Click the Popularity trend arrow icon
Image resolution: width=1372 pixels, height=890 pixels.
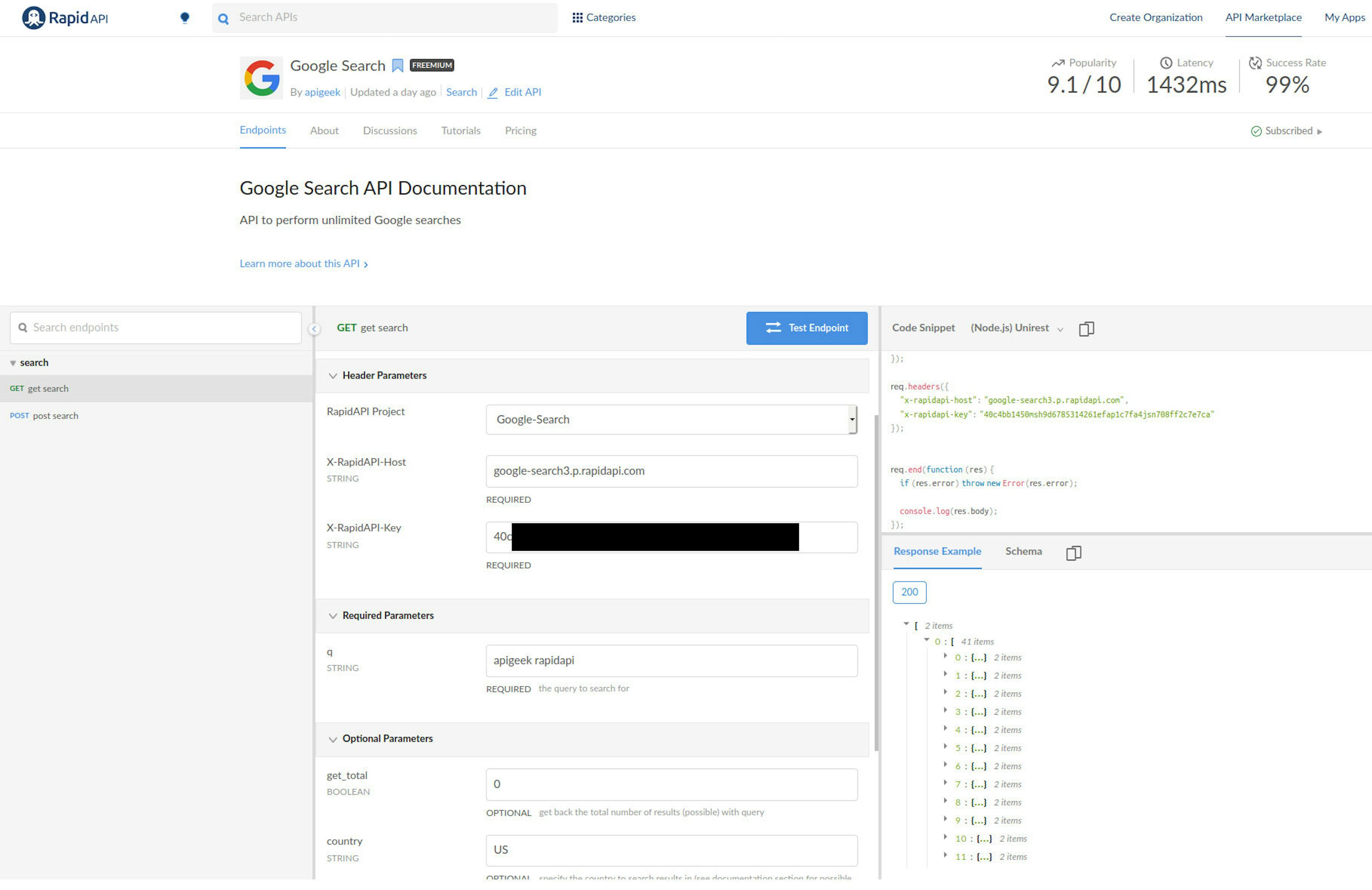(1058, 63)
